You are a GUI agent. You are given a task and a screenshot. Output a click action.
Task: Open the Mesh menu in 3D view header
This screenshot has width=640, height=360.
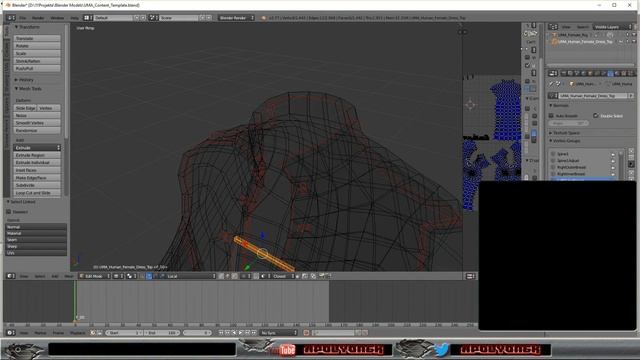[69, 276]
